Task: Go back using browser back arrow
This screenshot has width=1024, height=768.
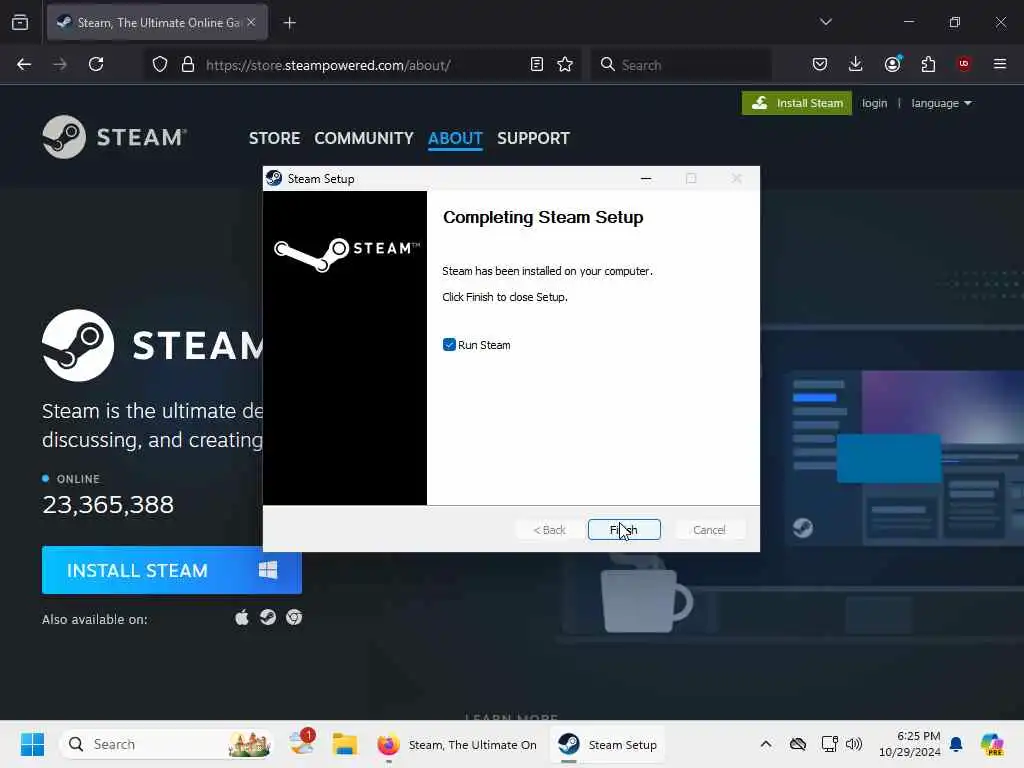Action: 24,64
